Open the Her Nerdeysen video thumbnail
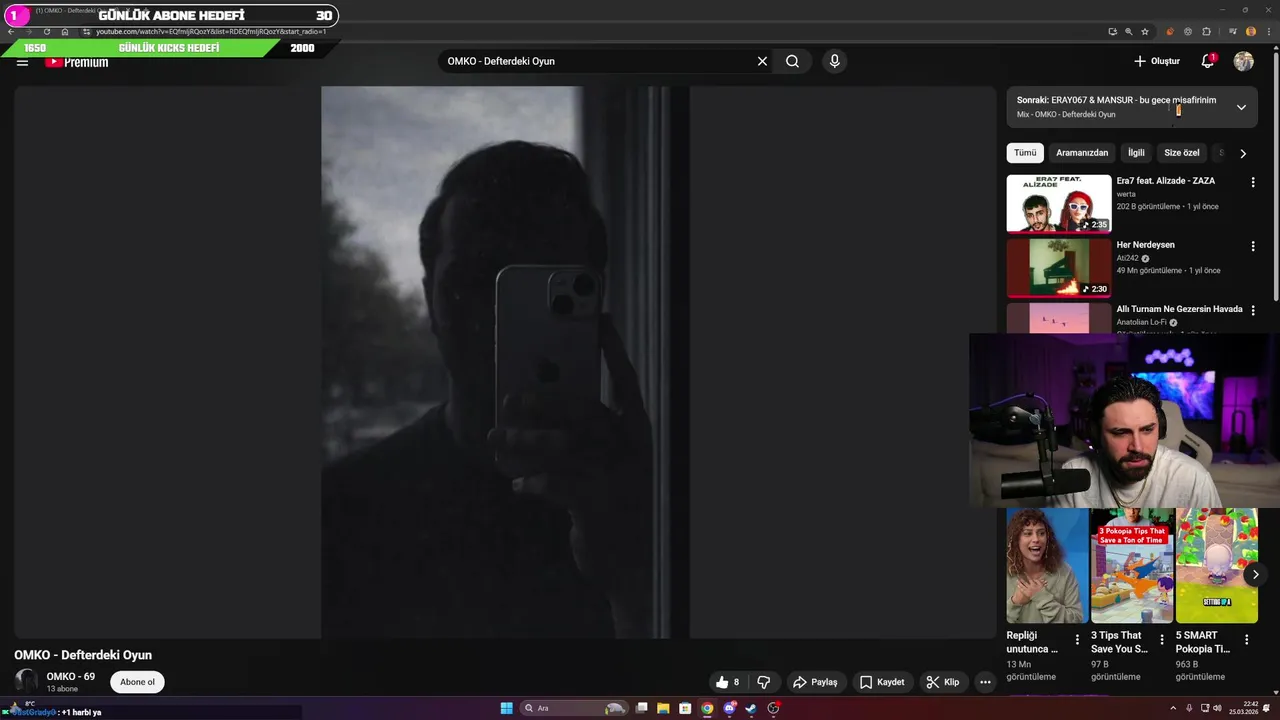Image resolution: width=1280 pixels, height=720 pixels. (1059, 268)
